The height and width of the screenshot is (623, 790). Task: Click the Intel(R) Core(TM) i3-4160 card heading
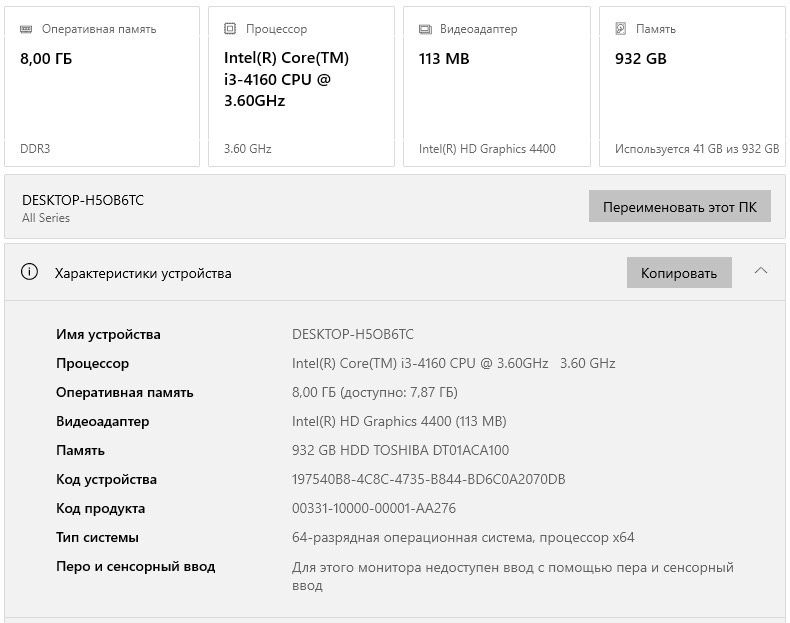click(x=286, y=79)
